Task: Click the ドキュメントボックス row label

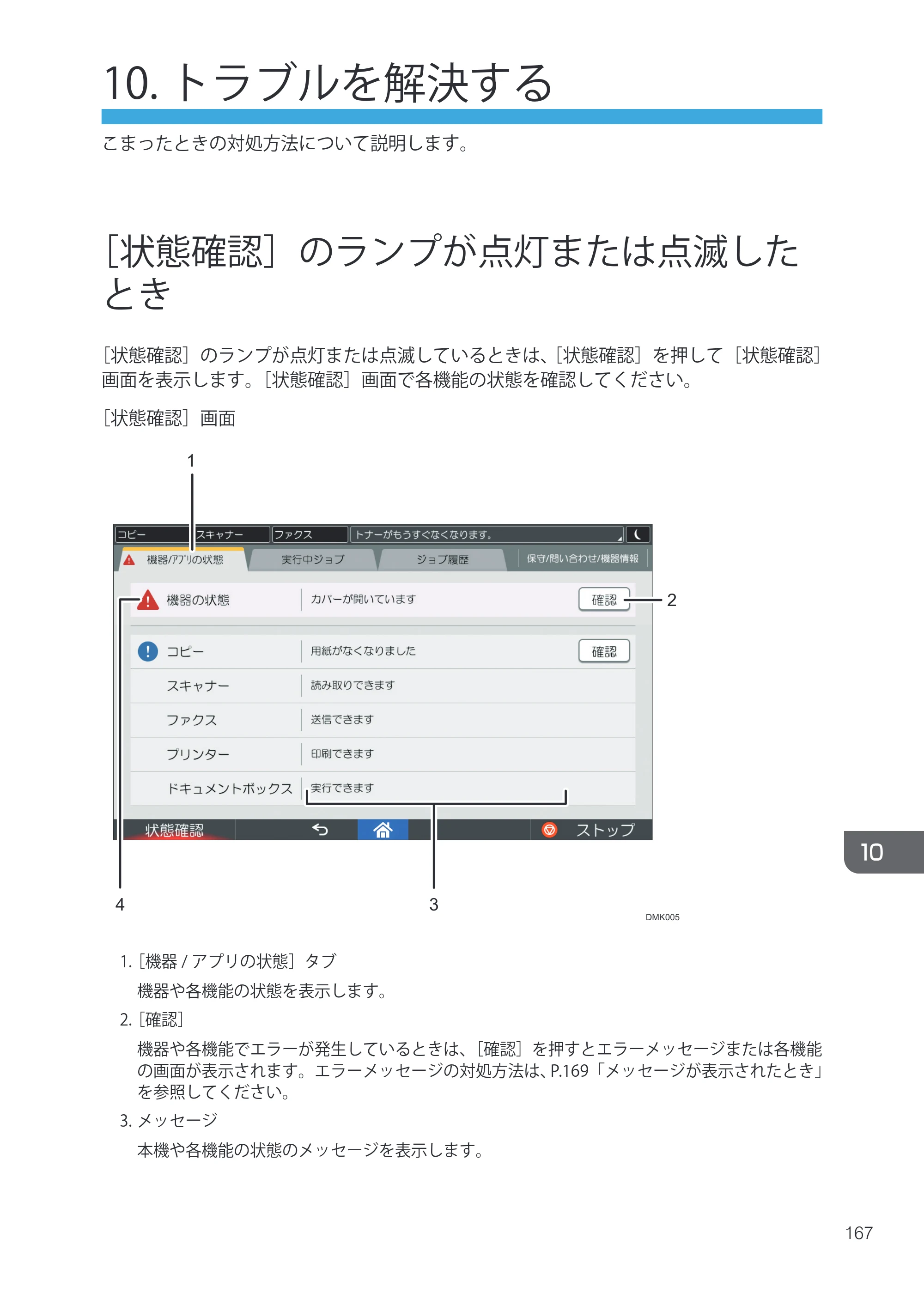Action: coord(229,788)
